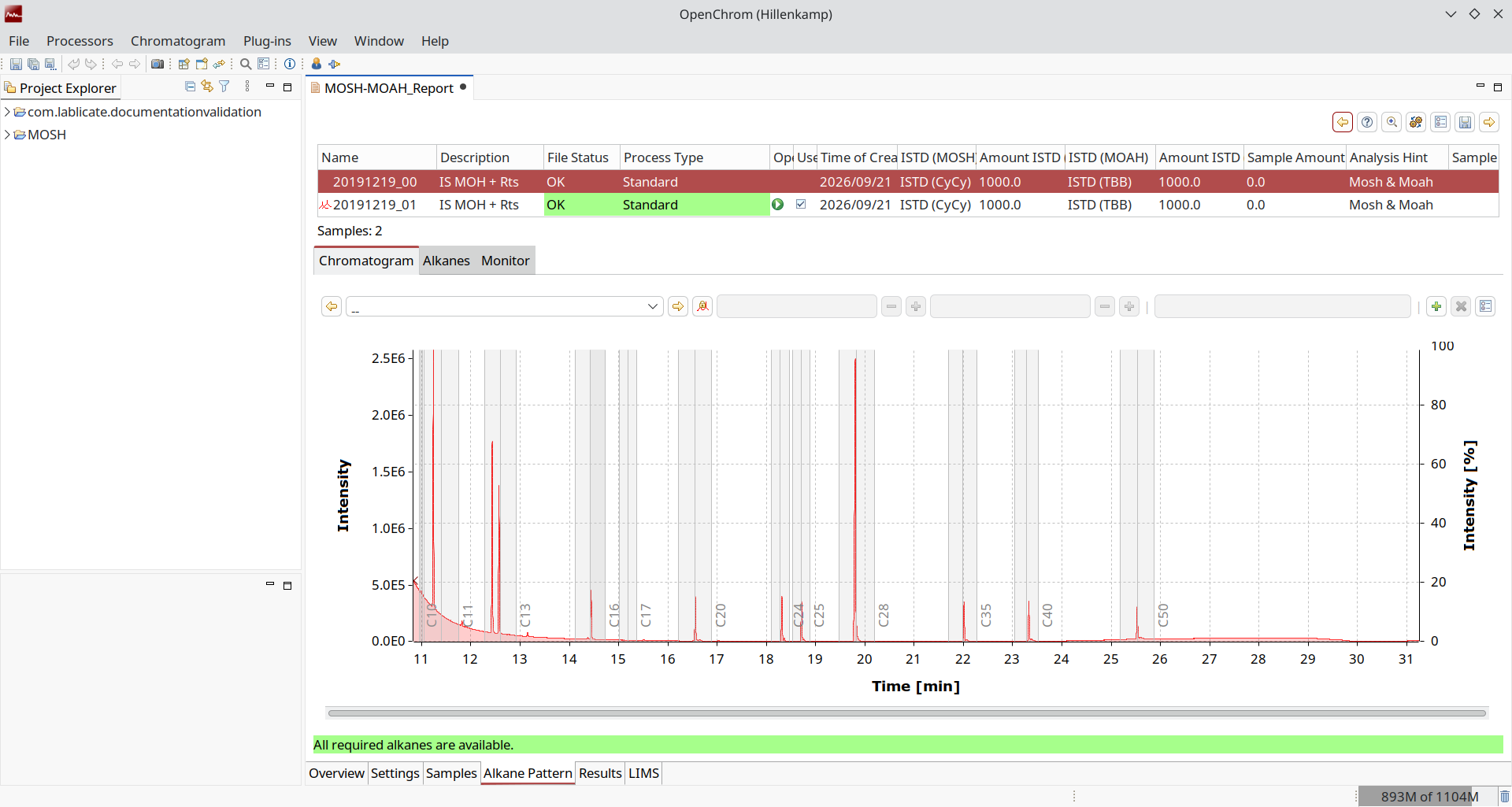
Task: Toggle the Use checkbox for sample 20191219_01
Action: [801, 205]
